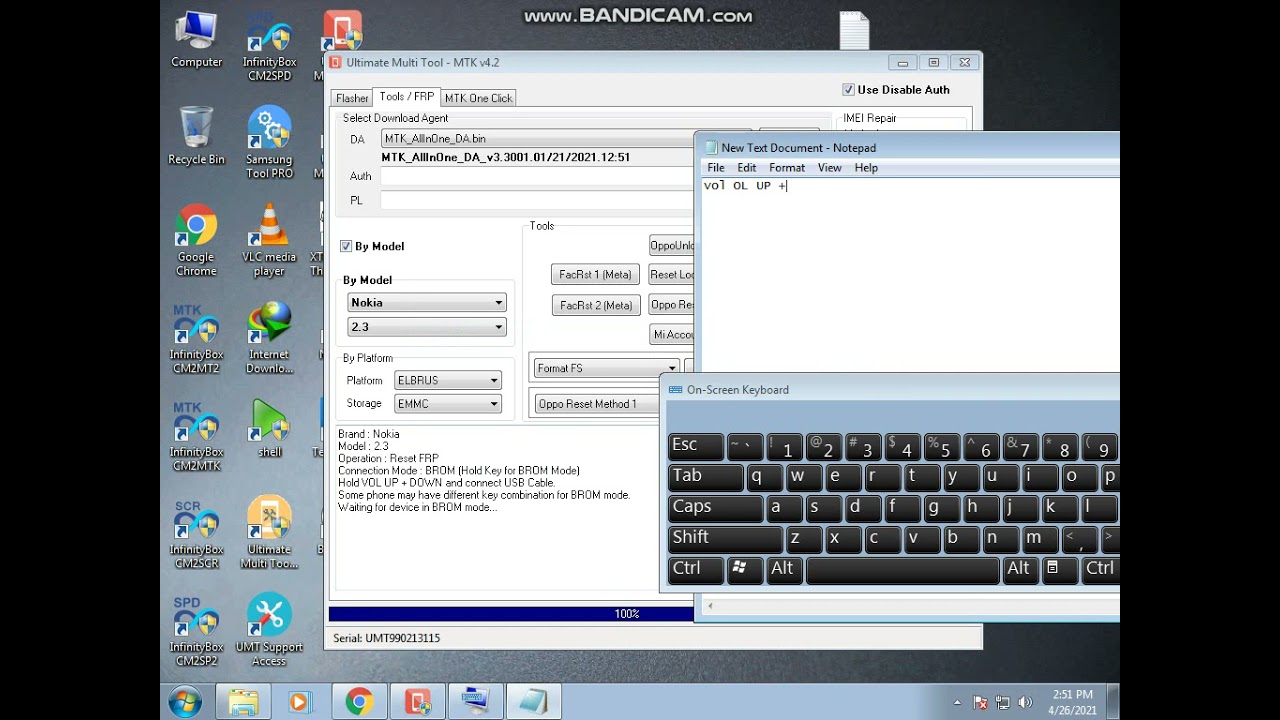Open InfinityBox CM2SCR shortcut

(x=196, y=533)
